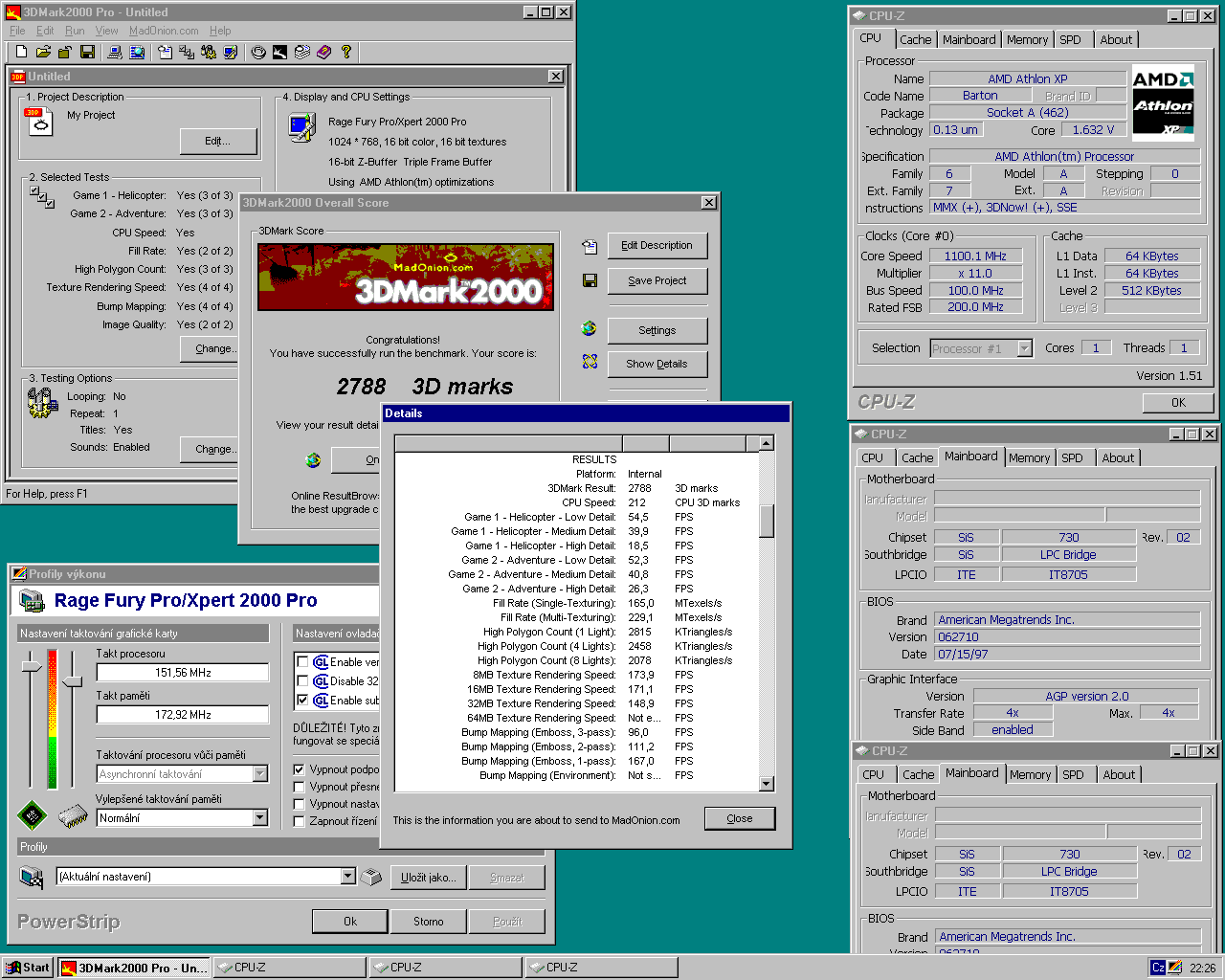Click the floppy icon beside Save Project

(590, 280)
